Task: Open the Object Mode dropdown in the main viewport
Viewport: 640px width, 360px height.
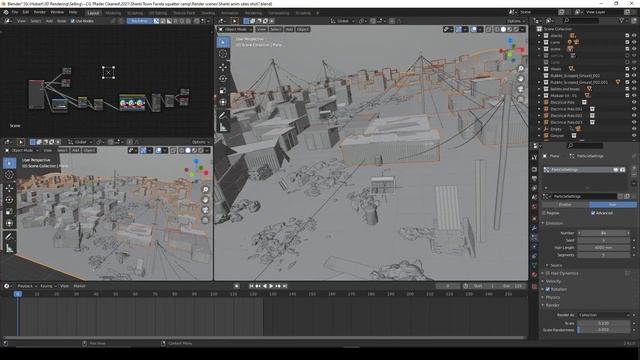Action: tap(236, 29)
